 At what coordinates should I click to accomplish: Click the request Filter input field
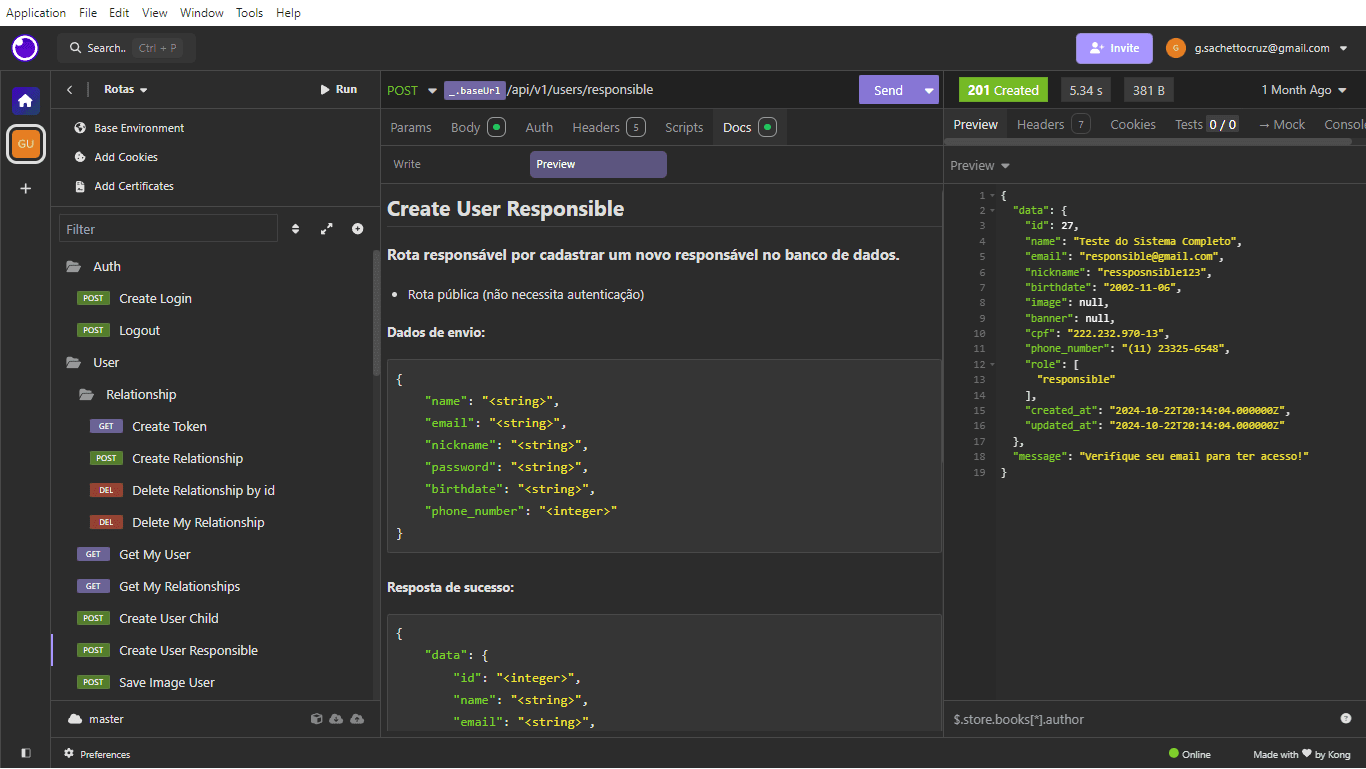pyautogui.click(x=168, y=229)
